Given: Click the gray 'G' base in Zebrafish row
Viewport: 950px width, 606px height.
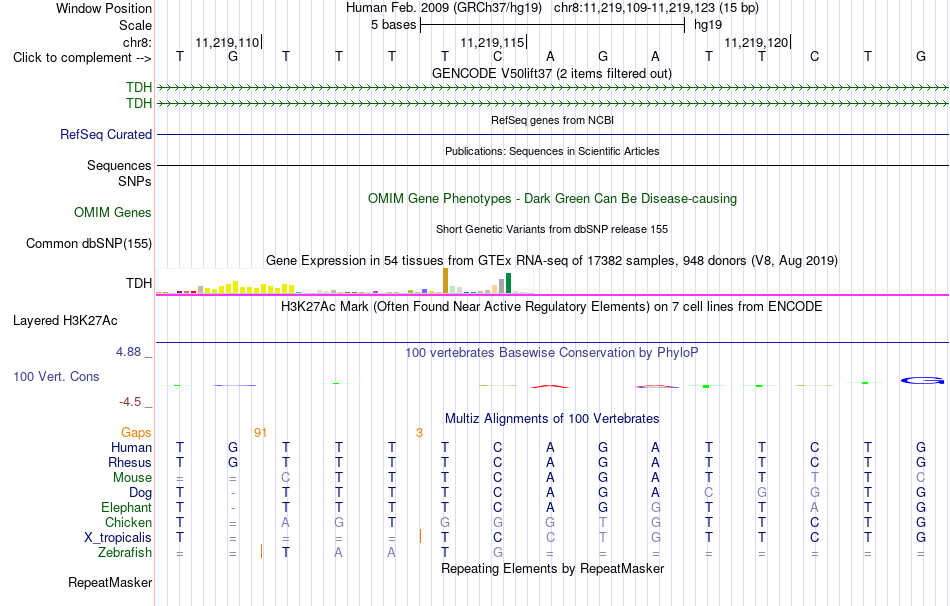Looking at the screenshot, I should [497, 553].
